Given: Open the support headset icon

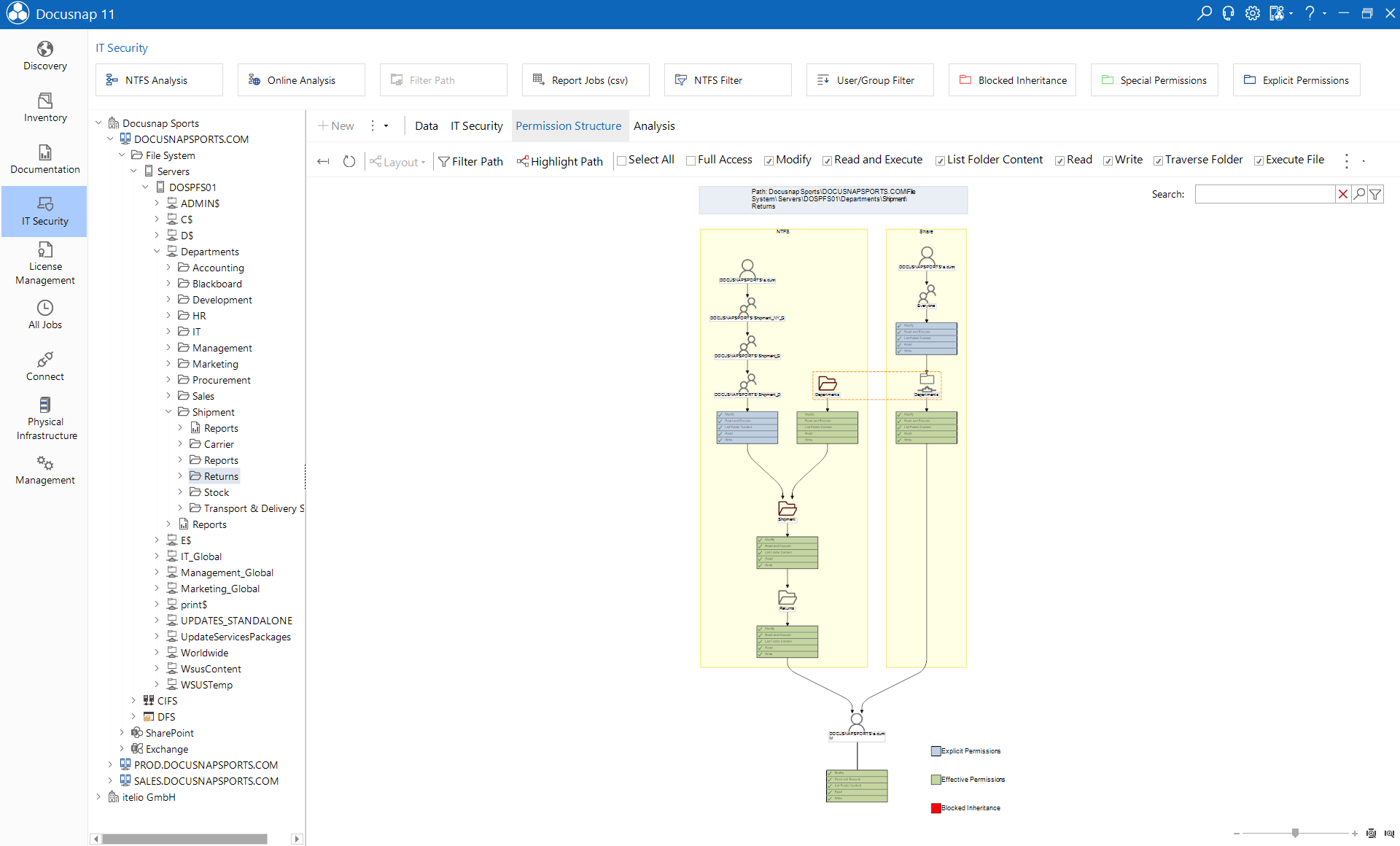Looking at the screenshot, I should pos(1228,13).
